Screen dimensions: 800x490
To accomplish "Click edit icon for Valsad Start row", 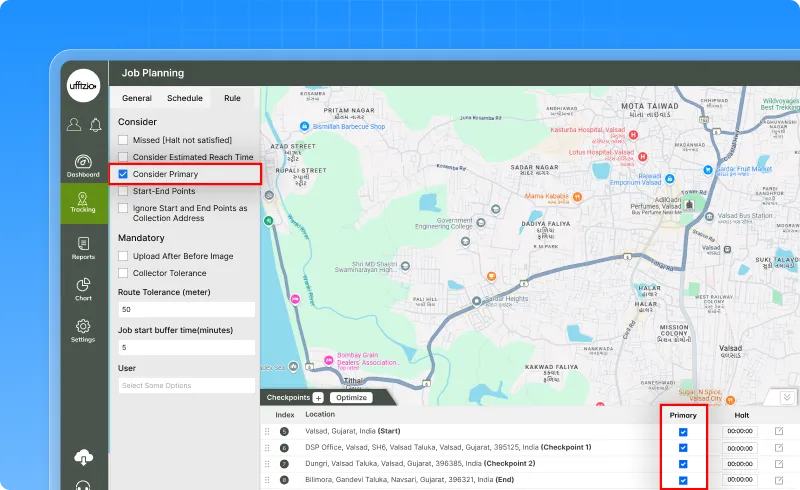I will pos(779,431).
